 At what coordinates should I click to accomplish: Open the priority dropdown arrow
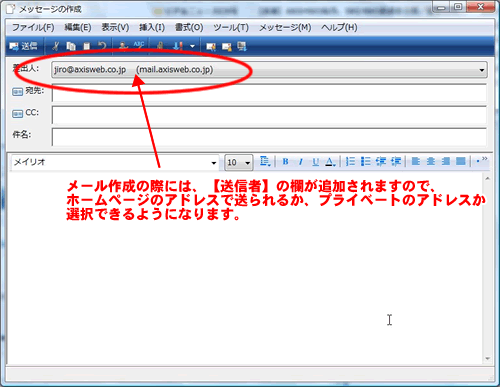coord(192,46)
